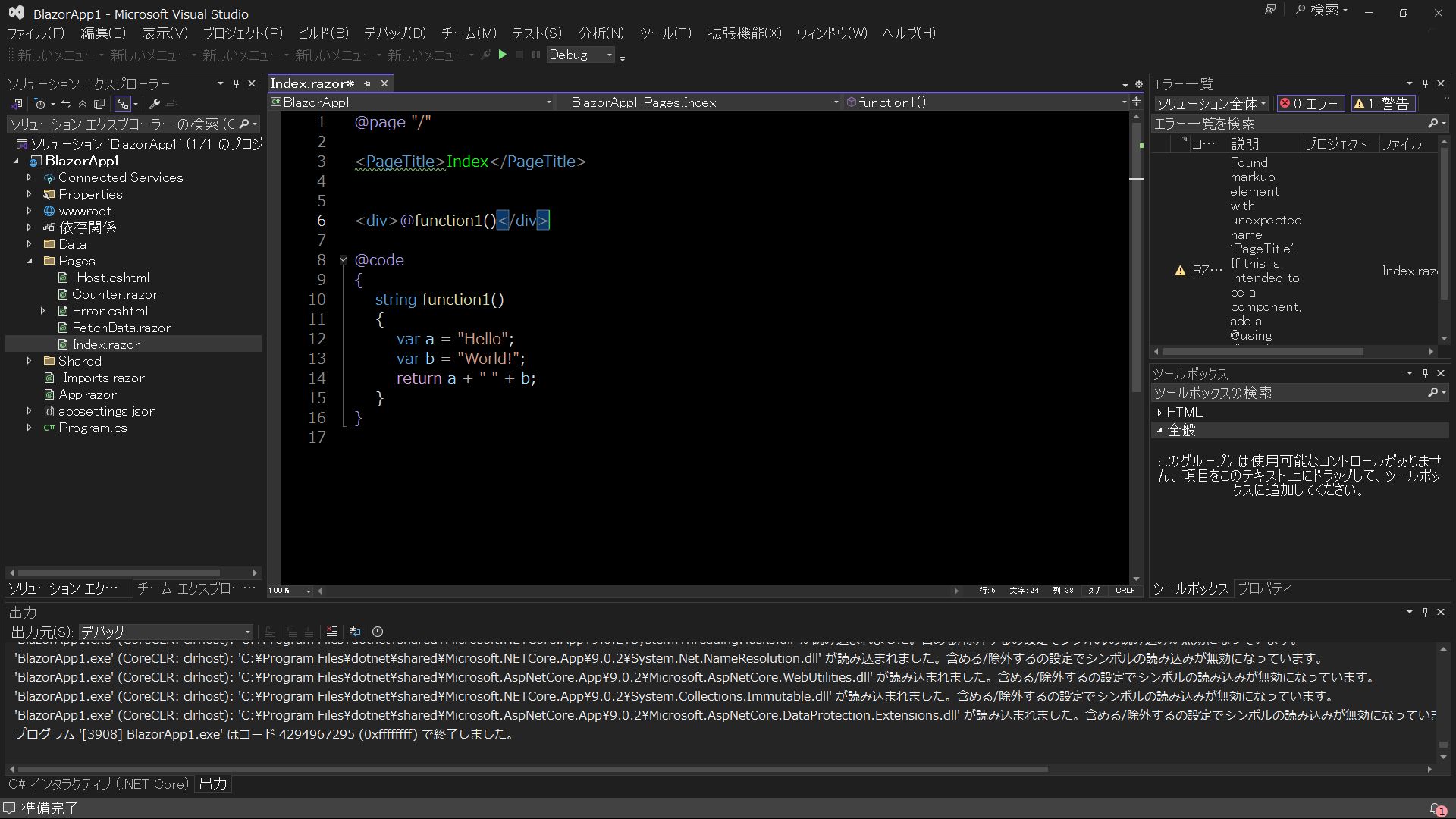
Task: Toggle pin on Index.razor tab
Action: [x=368, y=83]
